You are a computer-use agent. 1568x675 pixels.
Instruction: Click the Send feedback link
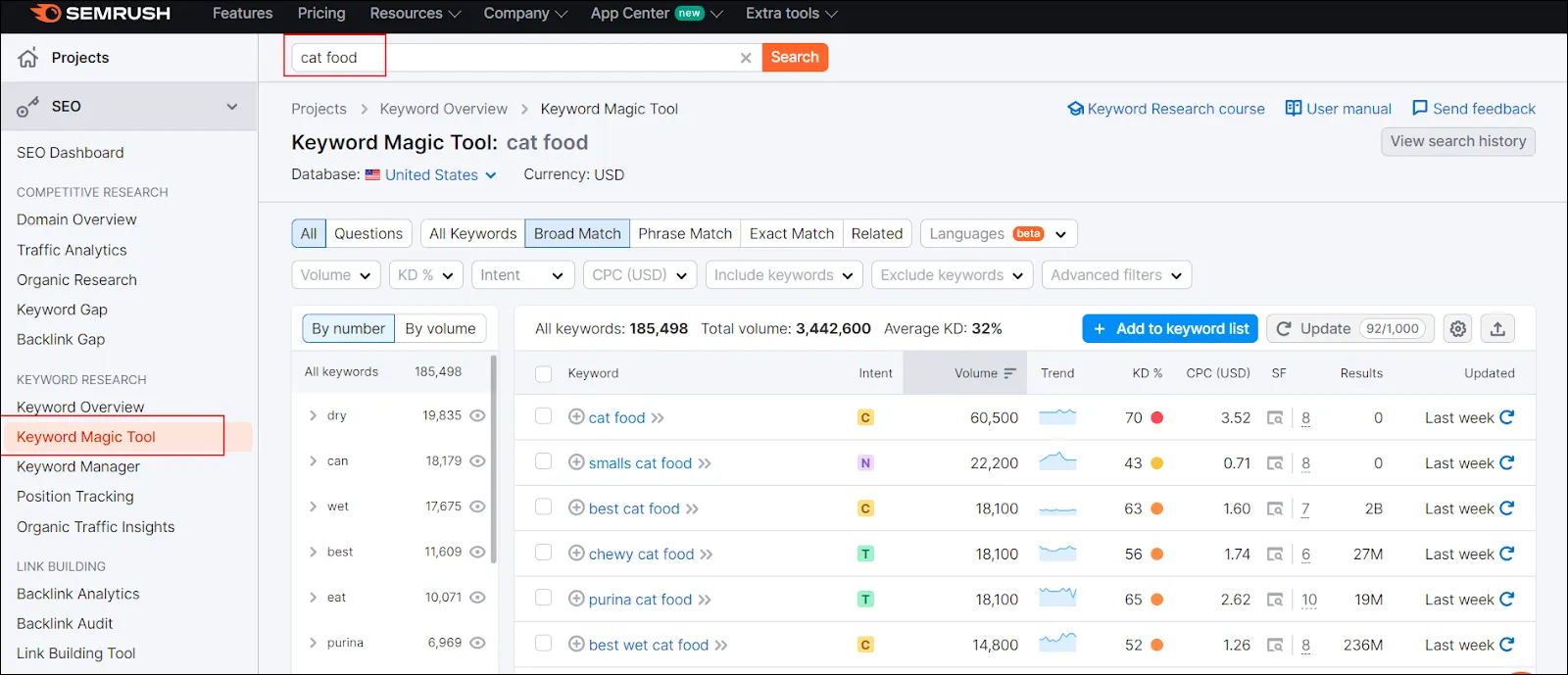coord(1474,109)
